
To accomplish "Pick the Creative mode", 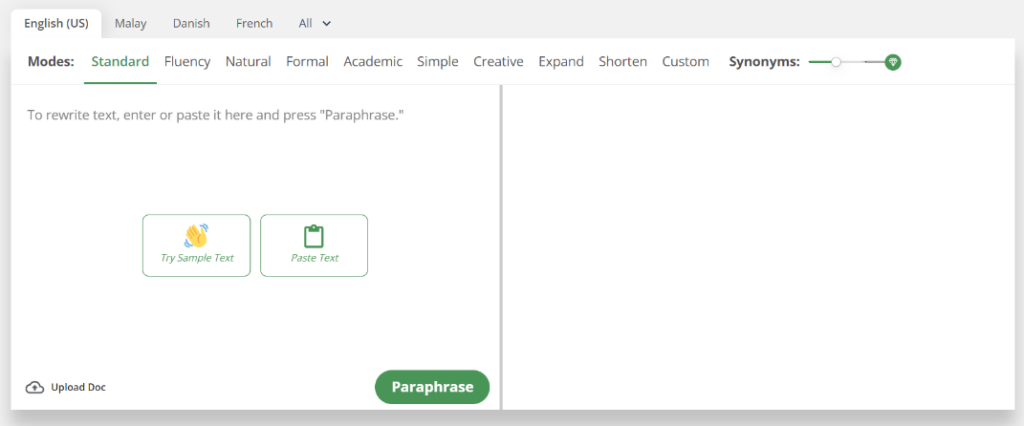I will click(498, 62).
